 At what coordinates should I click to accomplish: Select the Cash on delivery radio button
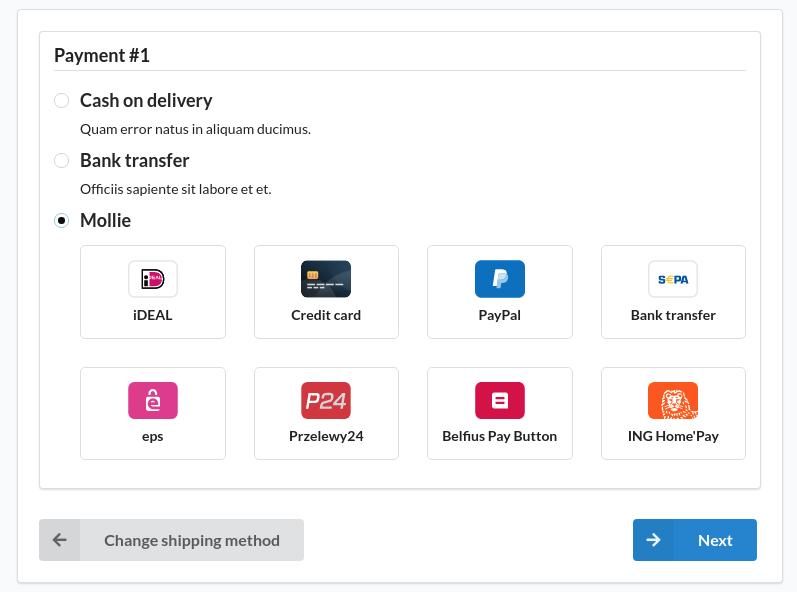point(62,101)
